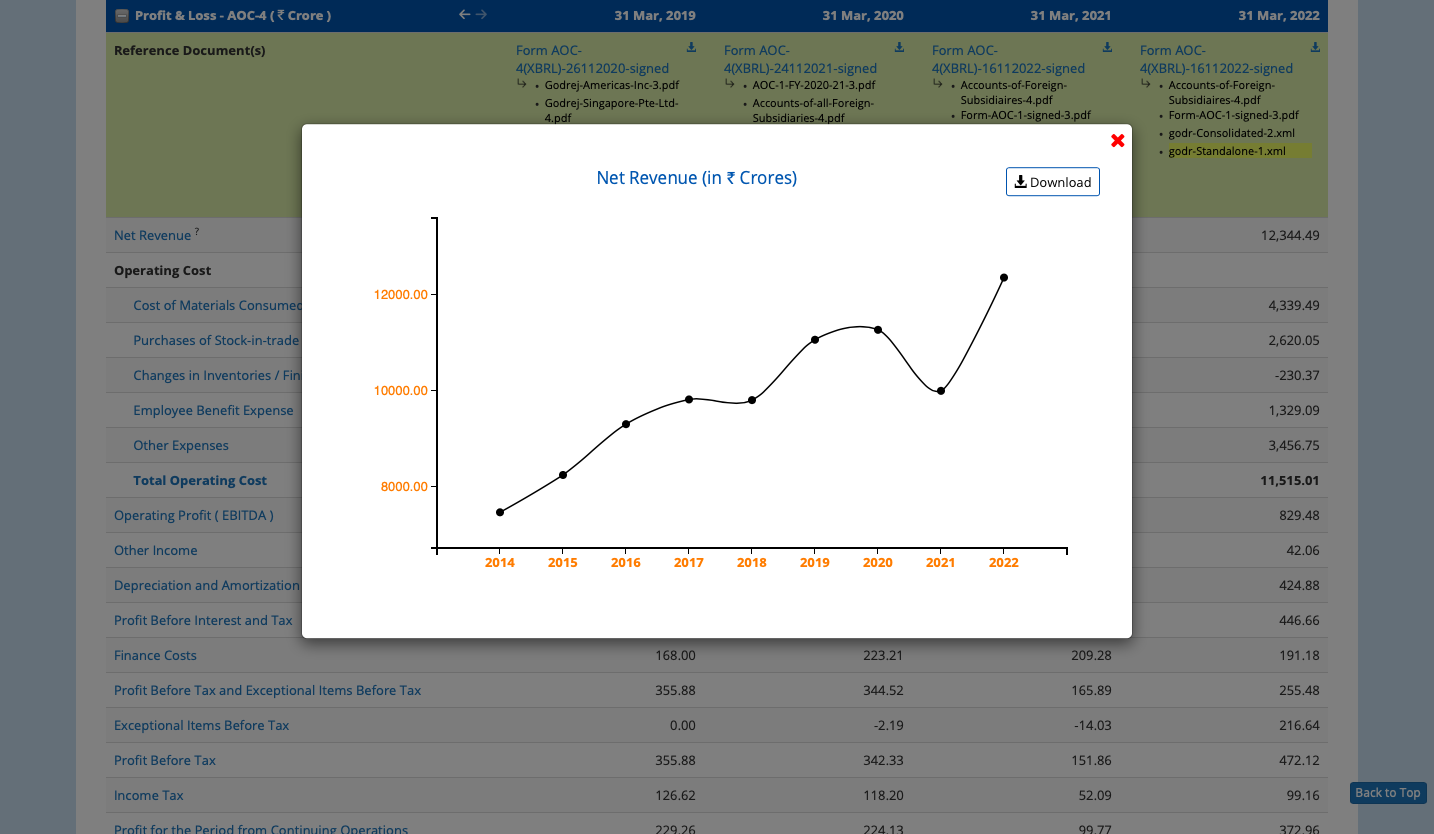The image size is (1434, 834).
Task: Click the help question mark beside Net Revenue
Action: pyautogui.click(x=197, y=232)
